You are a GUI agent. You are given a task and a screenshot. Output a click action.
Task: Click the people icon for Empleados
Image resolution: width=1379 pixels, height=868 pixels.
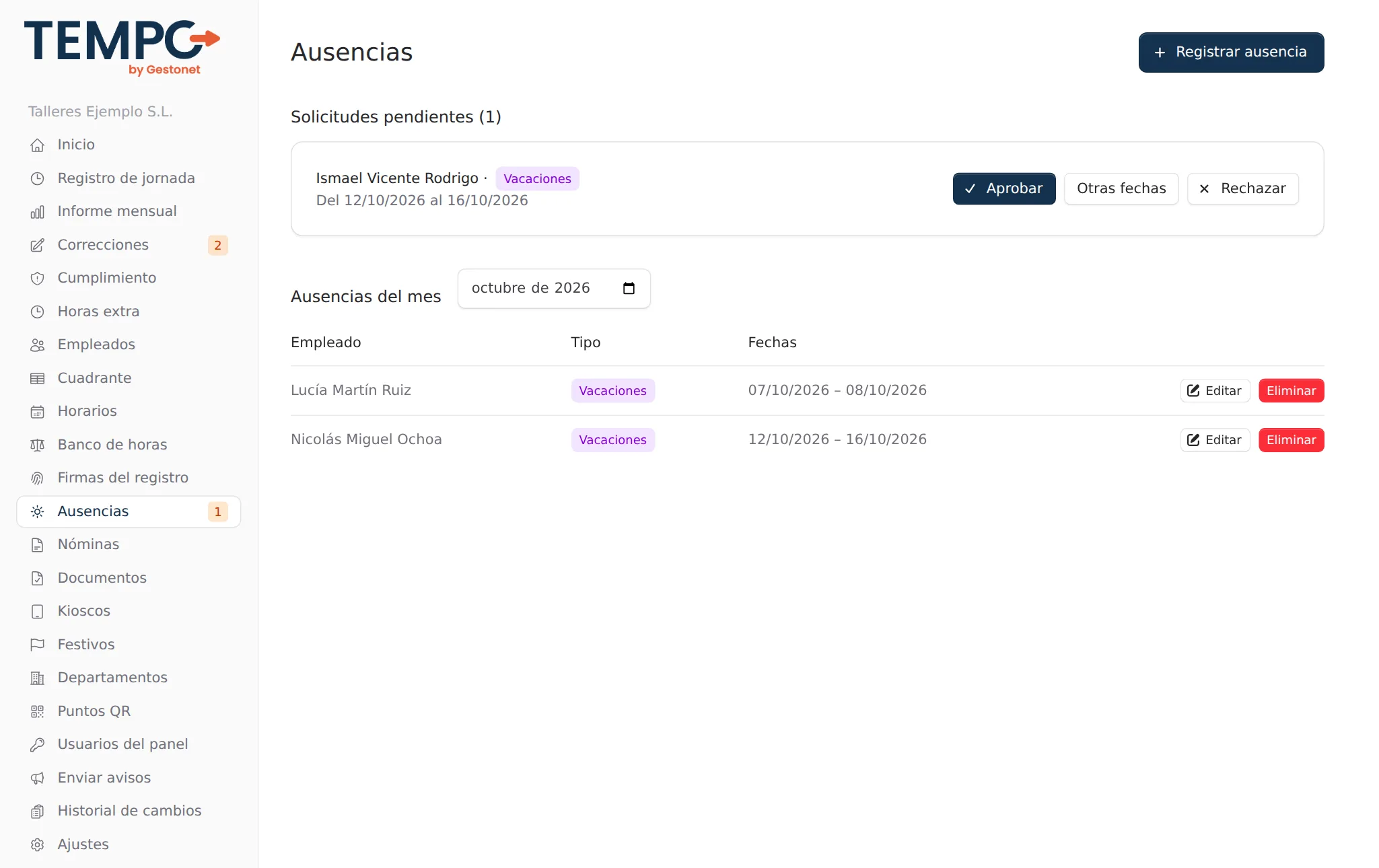tap(38, 345)
